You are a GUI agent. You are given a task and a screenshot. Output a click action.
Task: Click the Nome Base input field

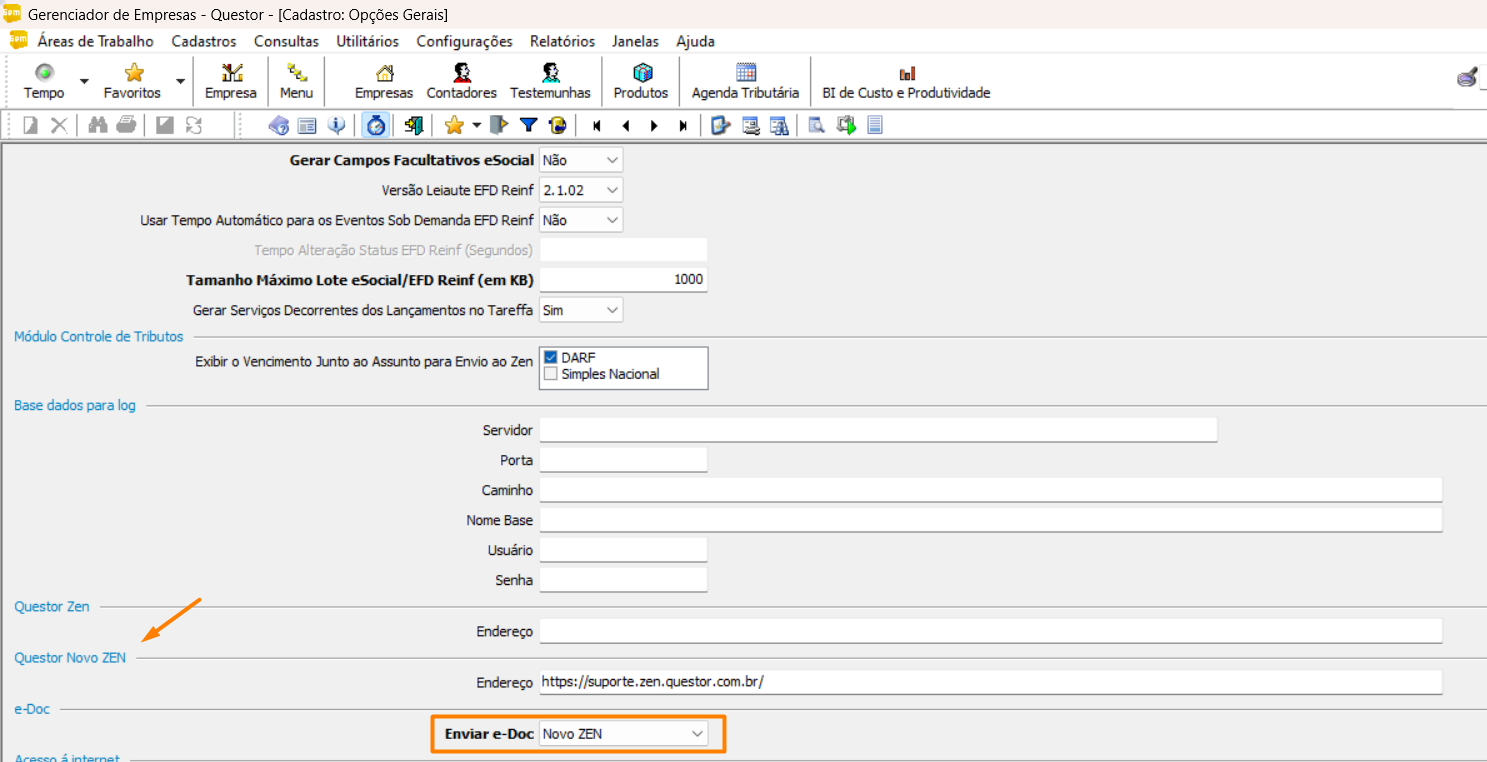[990, 520]
